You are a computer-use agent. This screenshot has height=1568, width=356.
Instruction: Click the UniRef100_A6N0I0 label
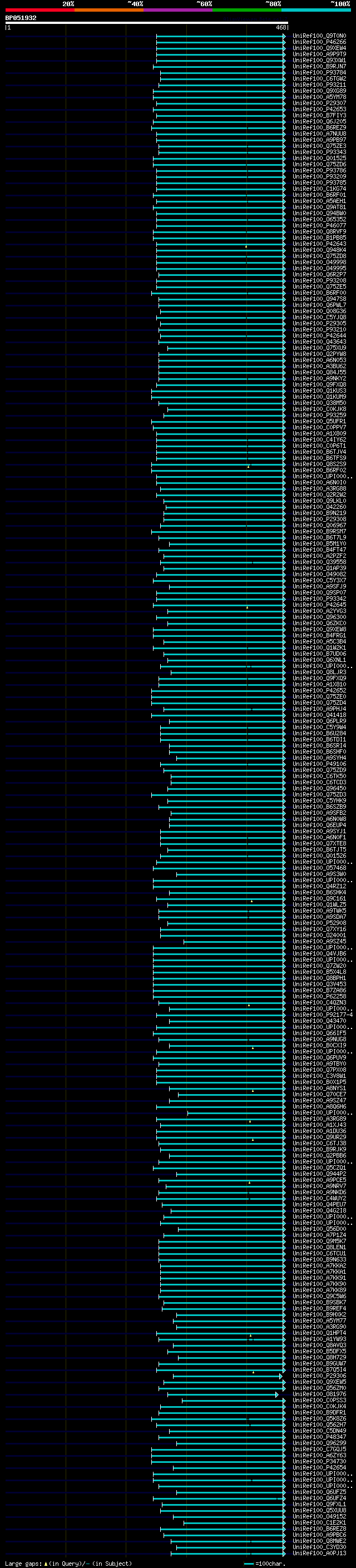point(319,483)
